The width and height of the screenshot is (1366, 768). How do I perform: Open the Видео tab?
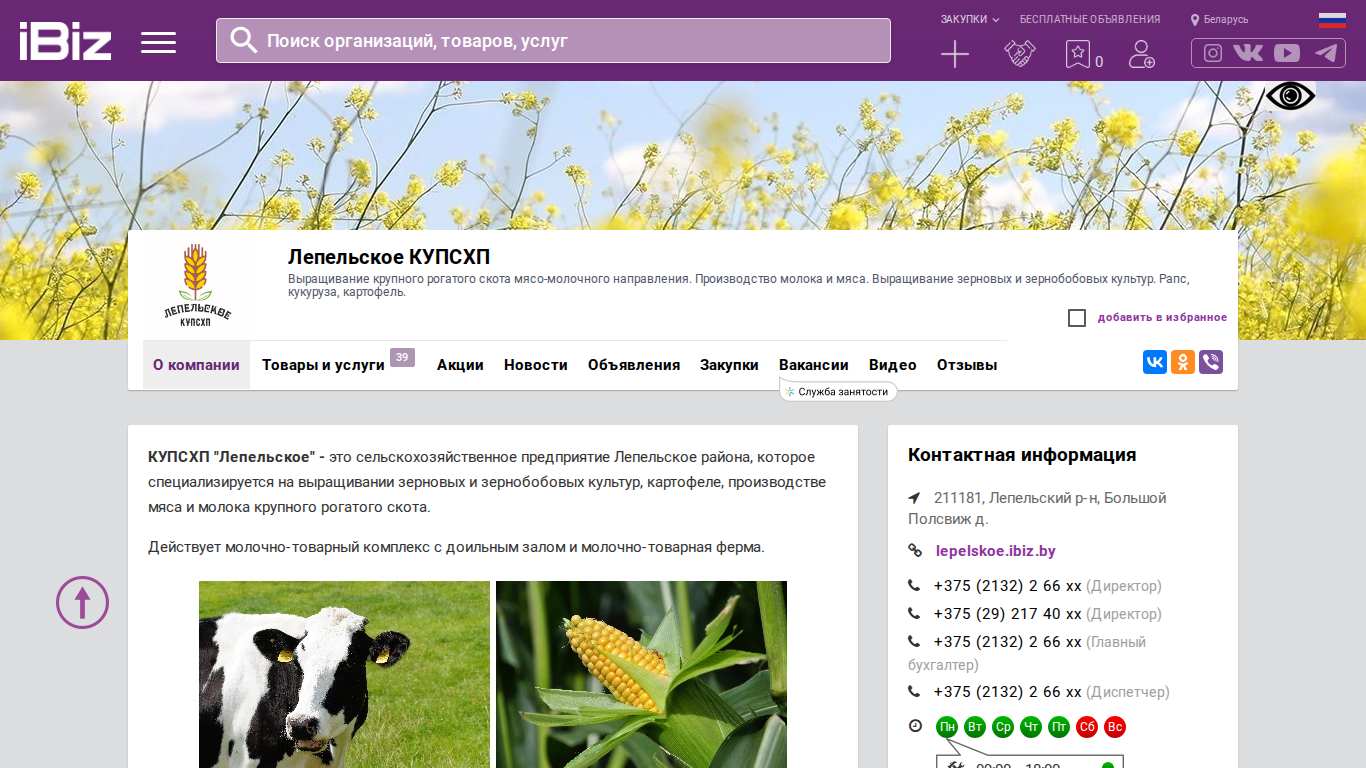tap(893, 365)
